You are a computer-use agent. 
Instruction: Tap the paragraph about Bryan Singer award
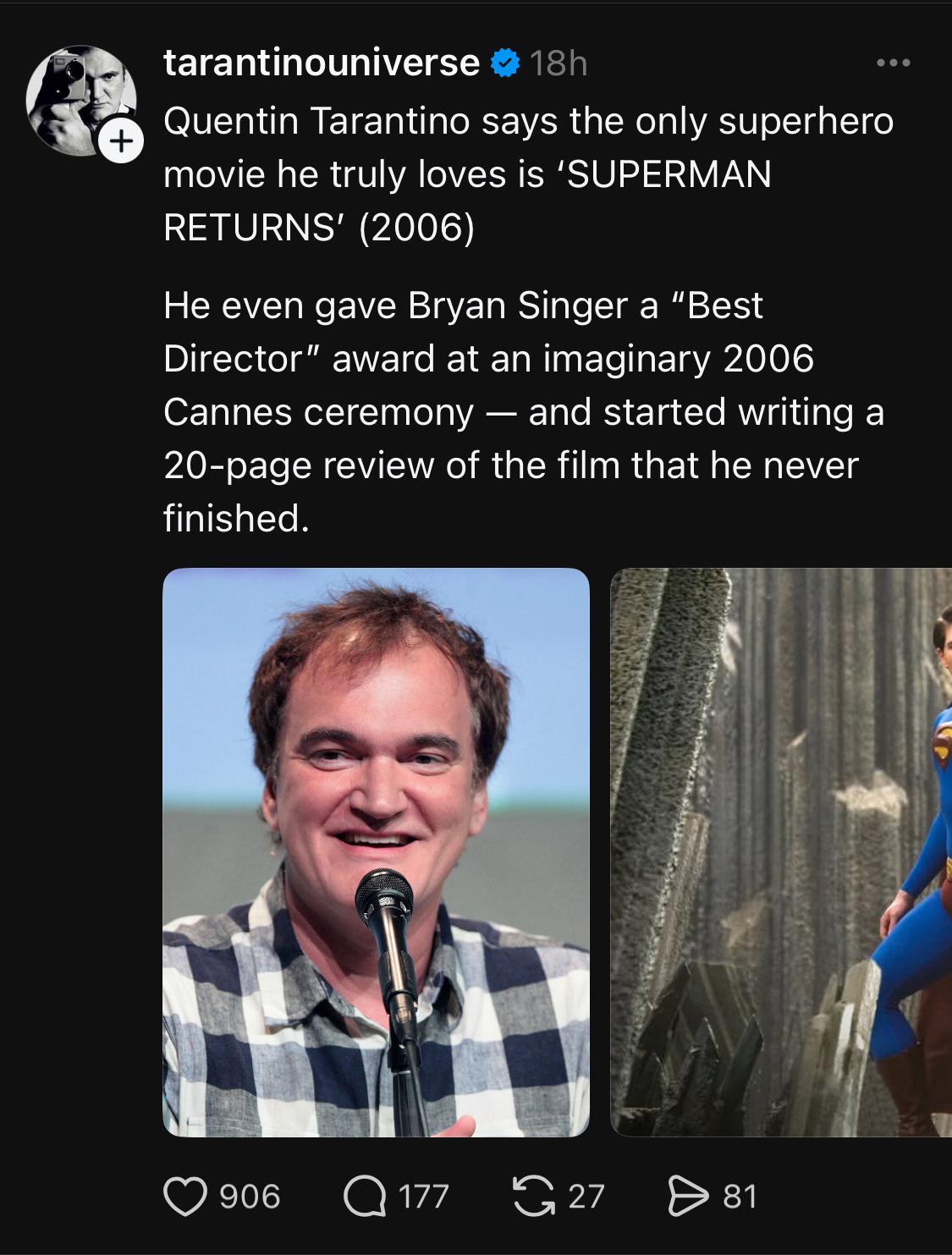524,412
